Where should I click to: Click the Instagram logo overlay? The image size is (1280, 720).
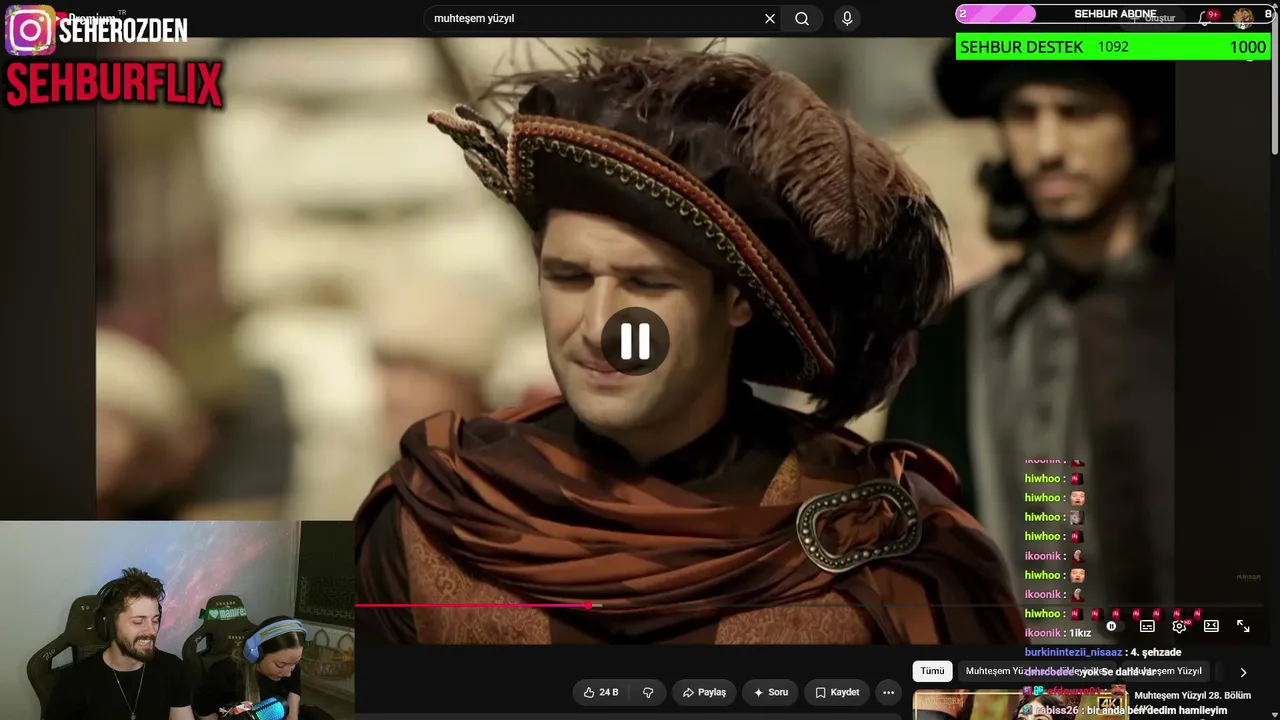click(30, 30)
